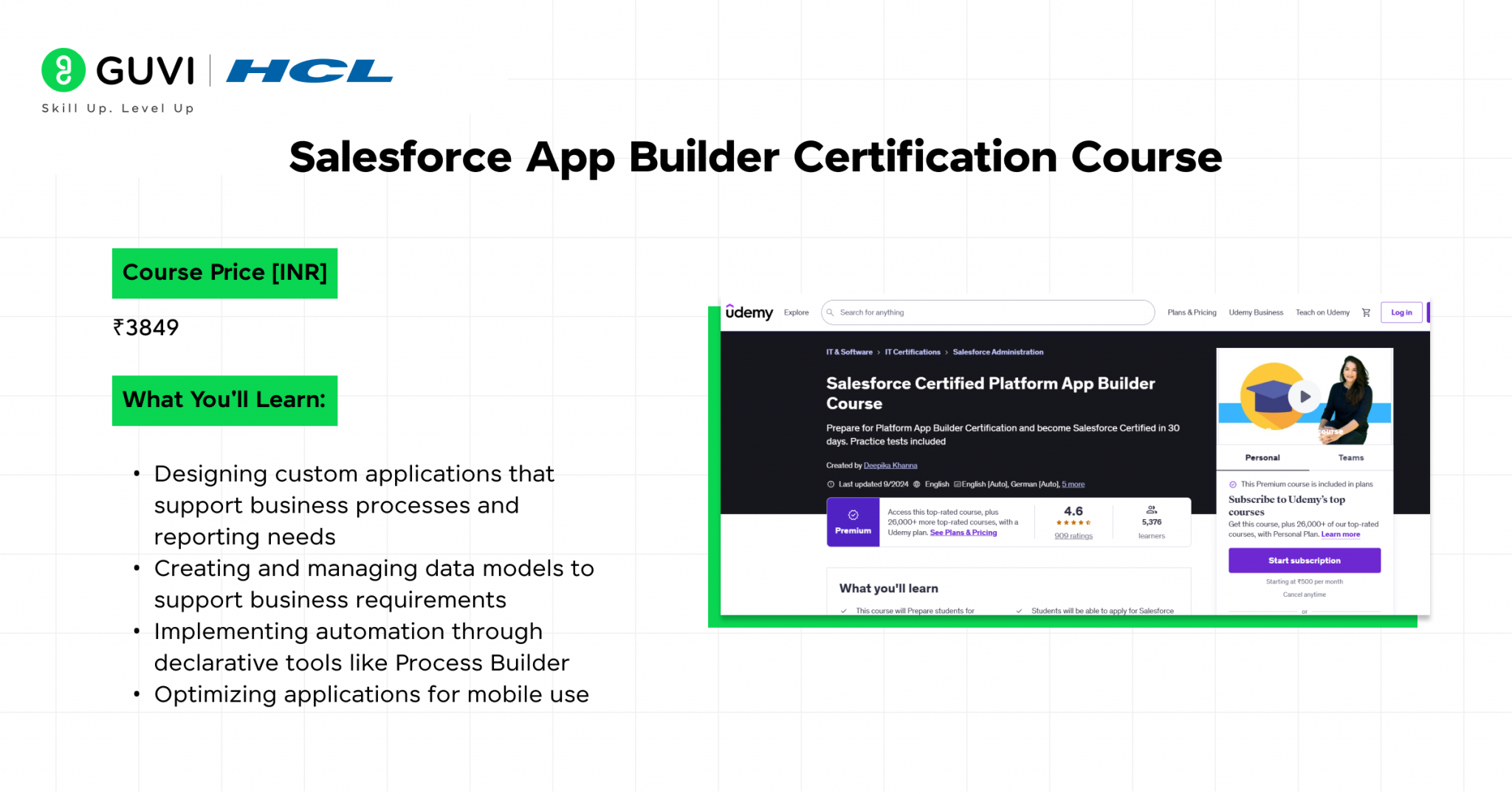Open the Udemy Business menu item
This screenshot has width=1512, height=794.
pos(1256,312)
